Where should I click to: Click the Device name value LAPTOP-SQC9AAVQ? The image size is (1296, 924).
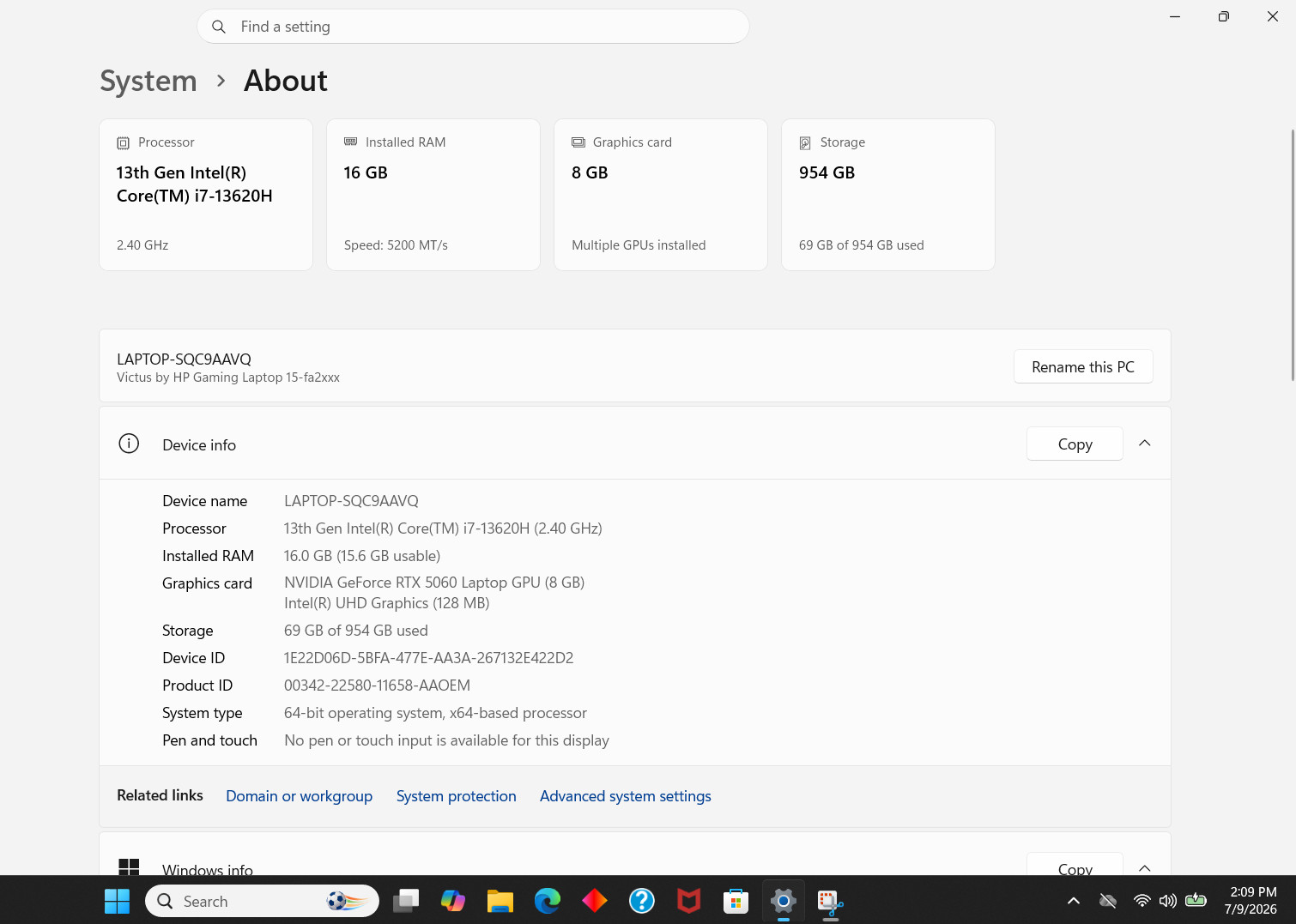(x=351, y=501)
